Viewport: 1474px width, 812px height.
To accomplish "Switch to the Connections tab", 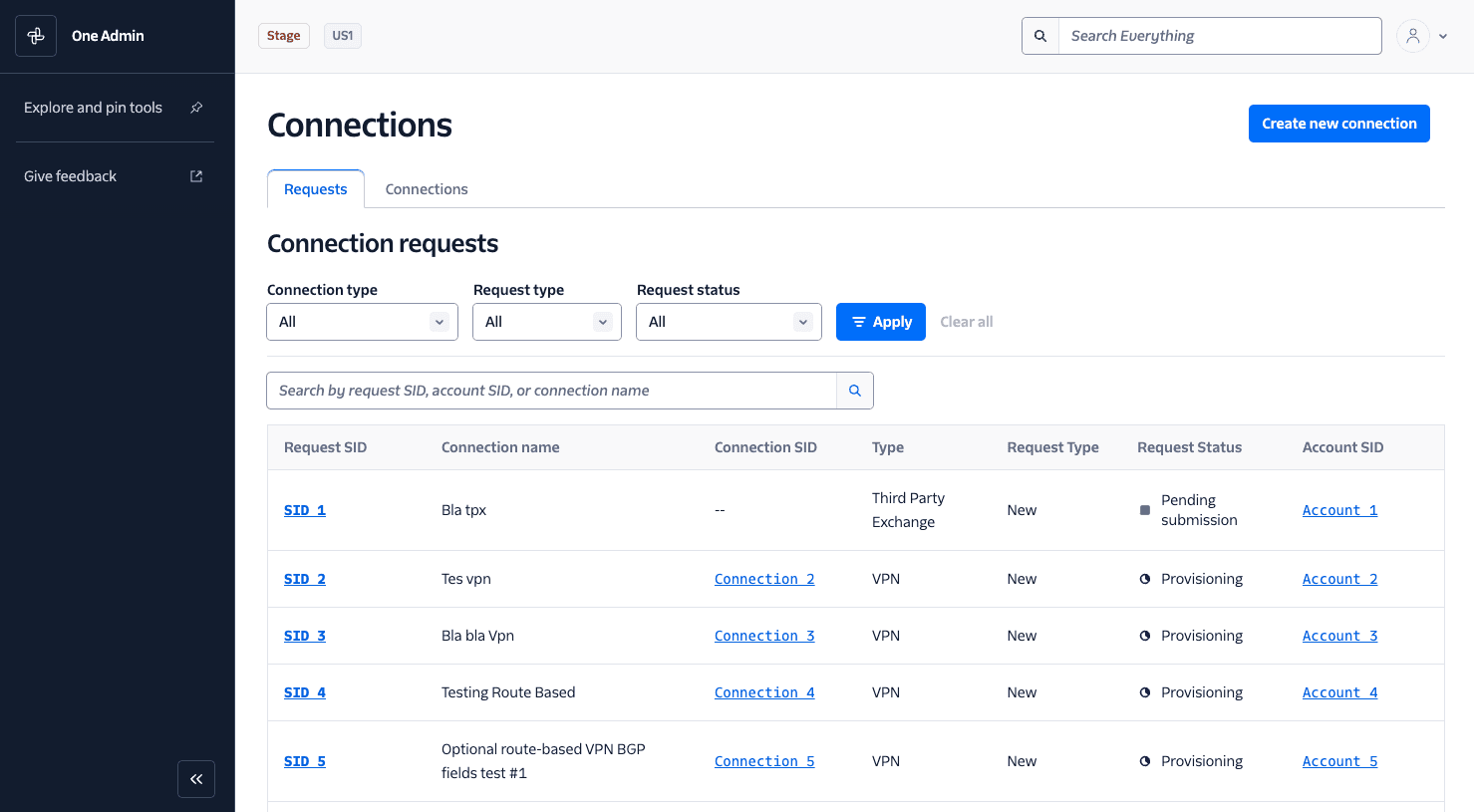I will pyautogui.click(x=427, y=188).
